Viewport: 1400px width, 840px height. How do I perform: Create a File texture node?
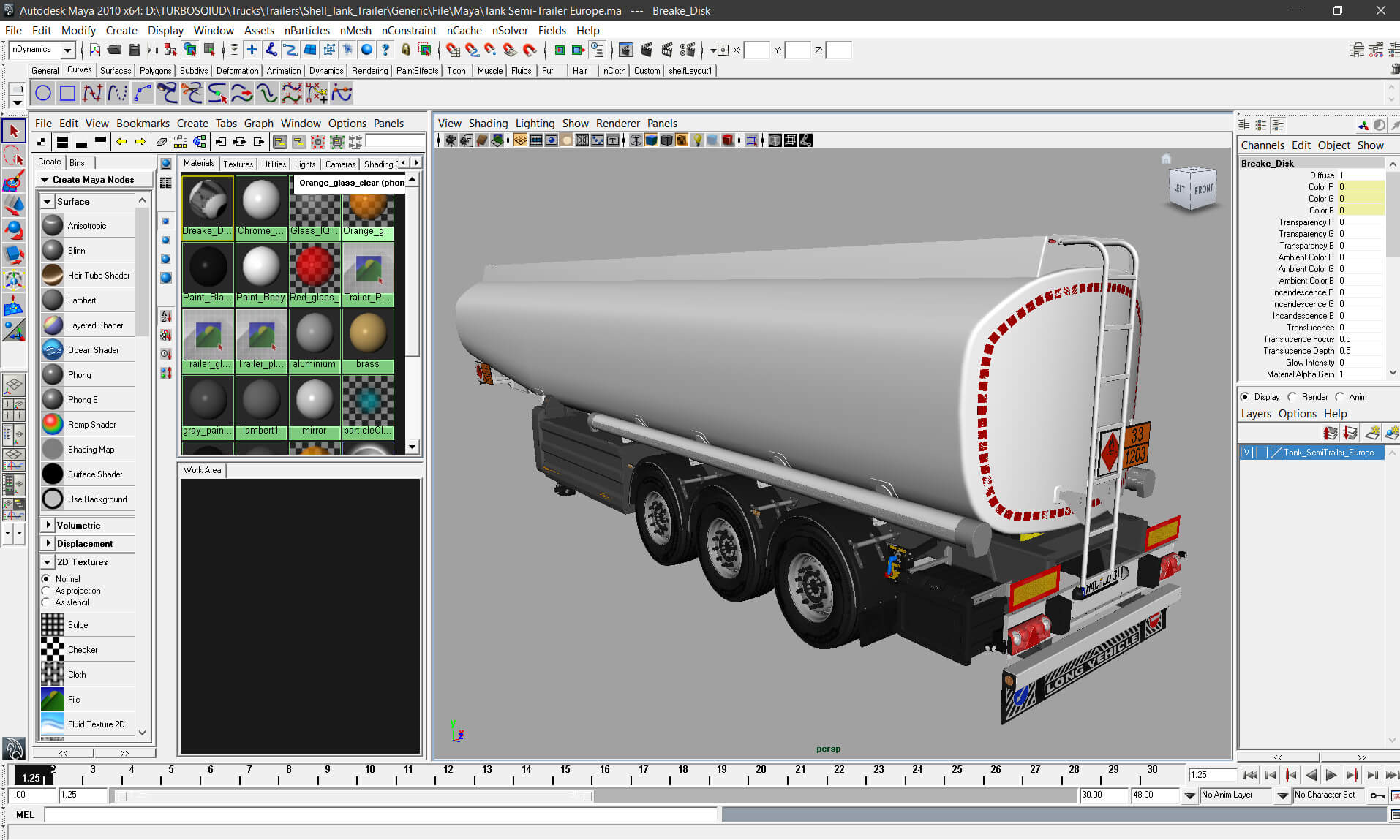click(88, 699)
